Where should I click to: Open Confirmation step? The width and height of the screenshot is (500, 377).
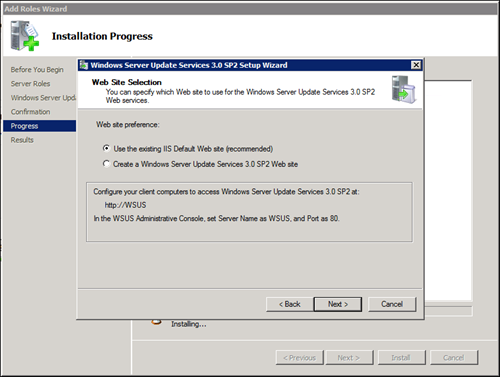point(30,112)
